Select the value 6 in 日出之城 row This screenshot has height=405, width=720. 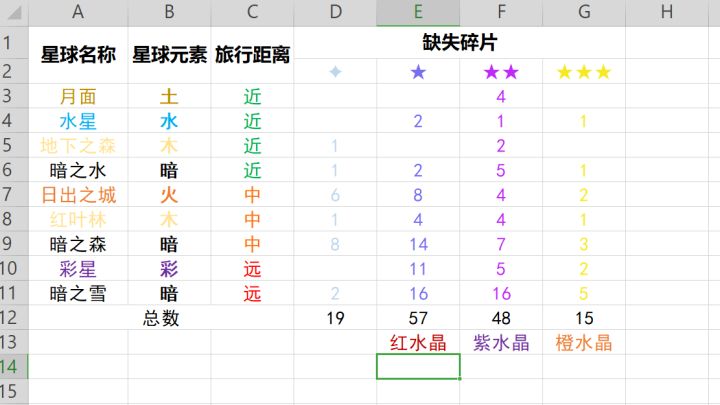pyautogui.click(x=335, y=195)
